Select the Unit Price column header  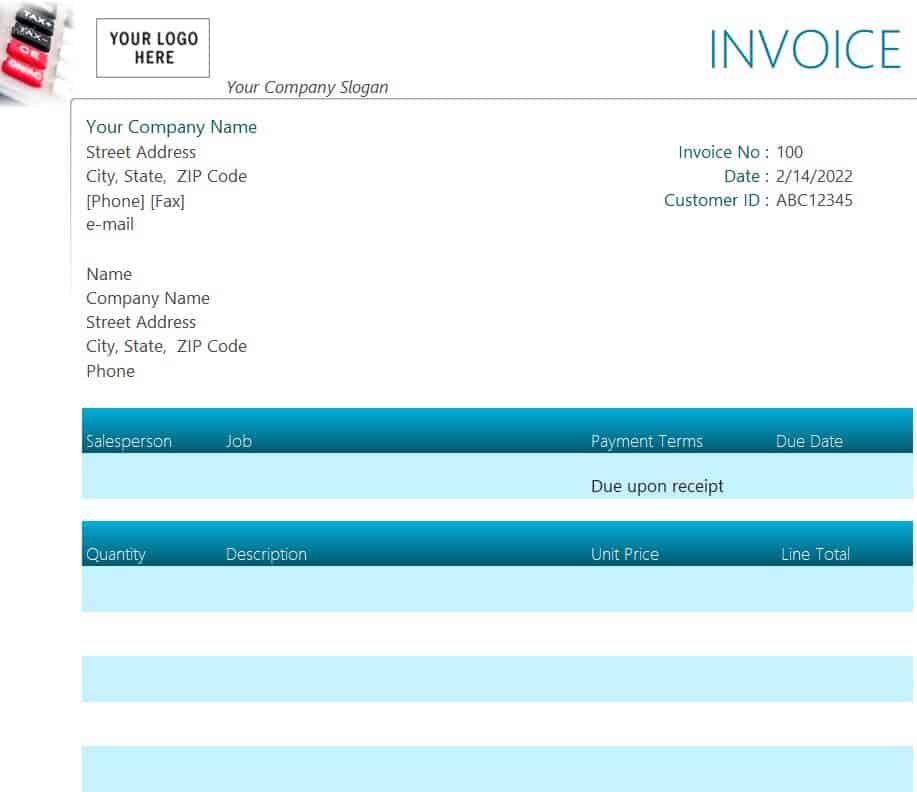625,554
